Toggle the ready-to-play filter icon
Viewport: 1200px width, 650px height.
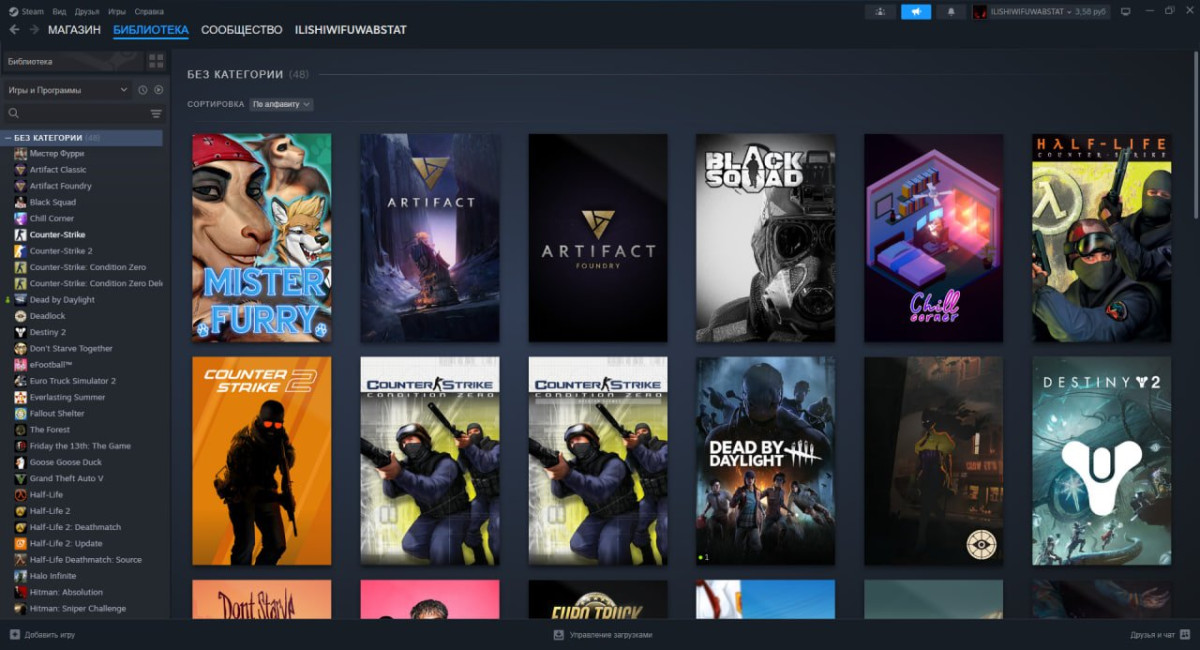click(x=158, y=90)
